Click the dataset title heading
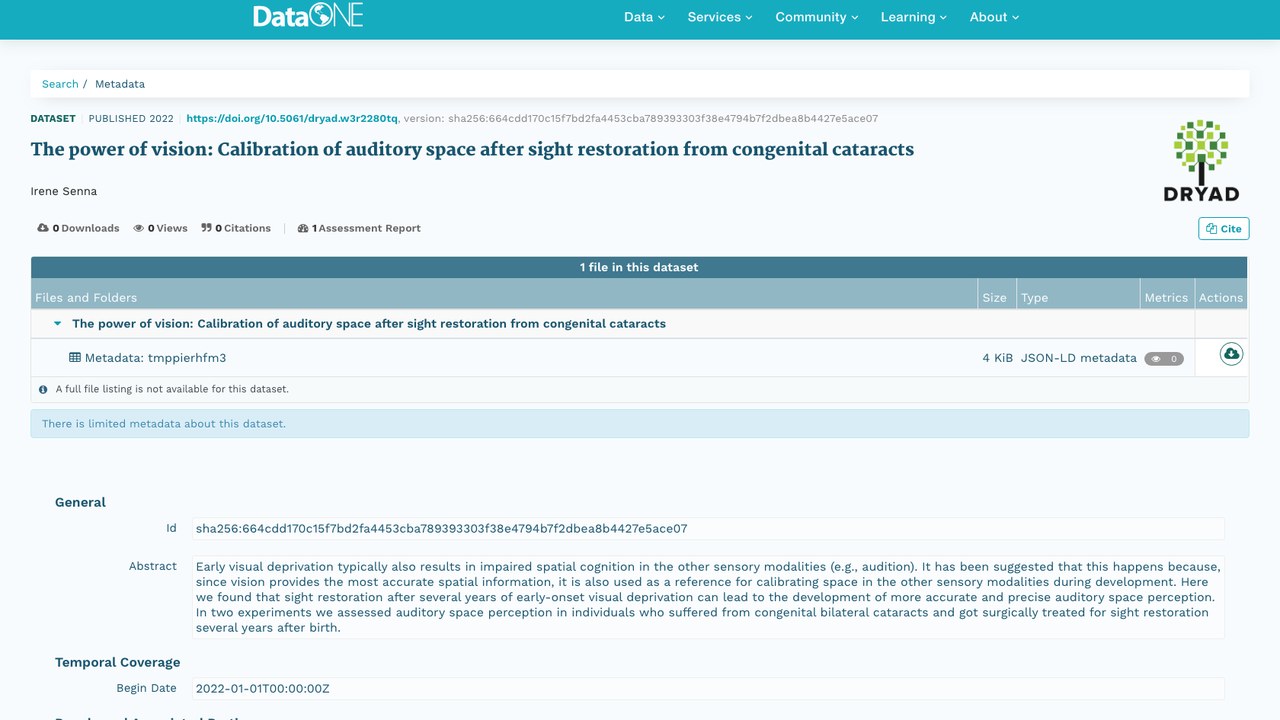Viewport: 1280px width, 720px height. click(472, 150)
